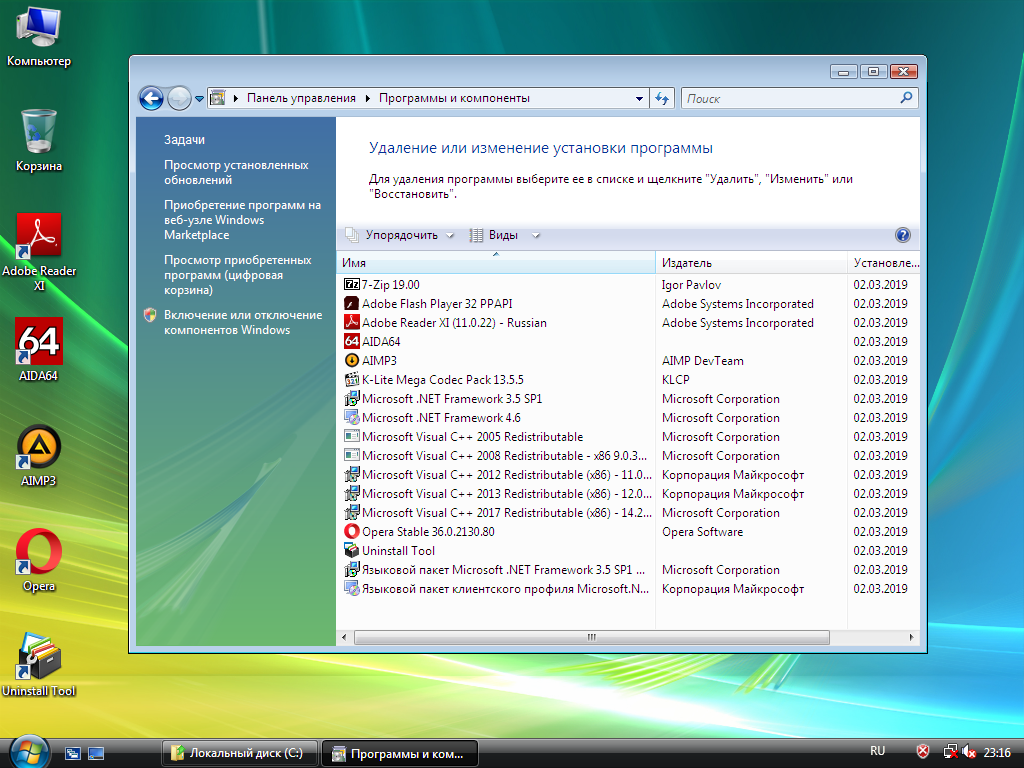Click the refresh button beside the address bar
1024x768 pixels.
click(x=662, y=98)
